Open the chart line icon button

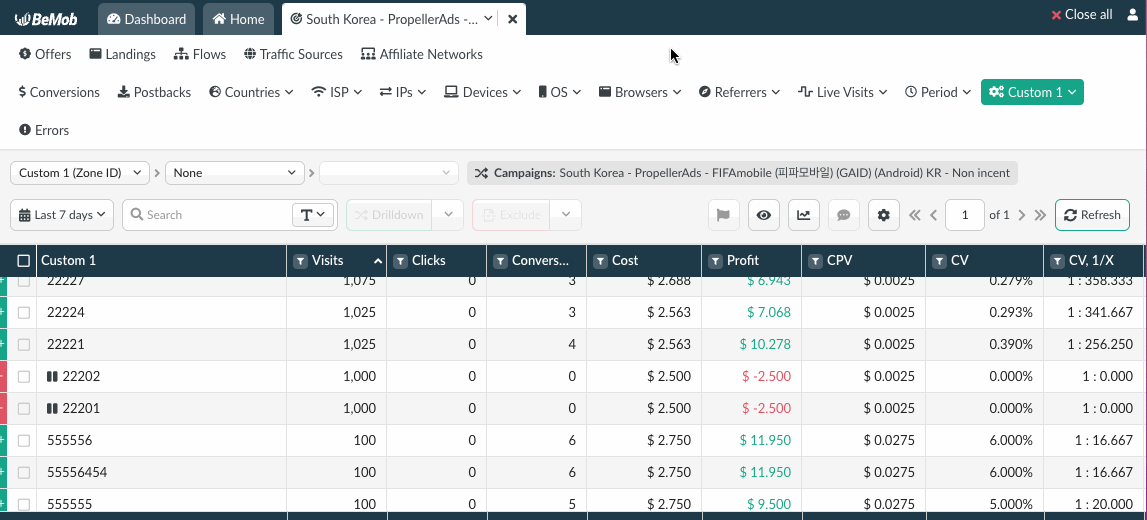point(803,215)
